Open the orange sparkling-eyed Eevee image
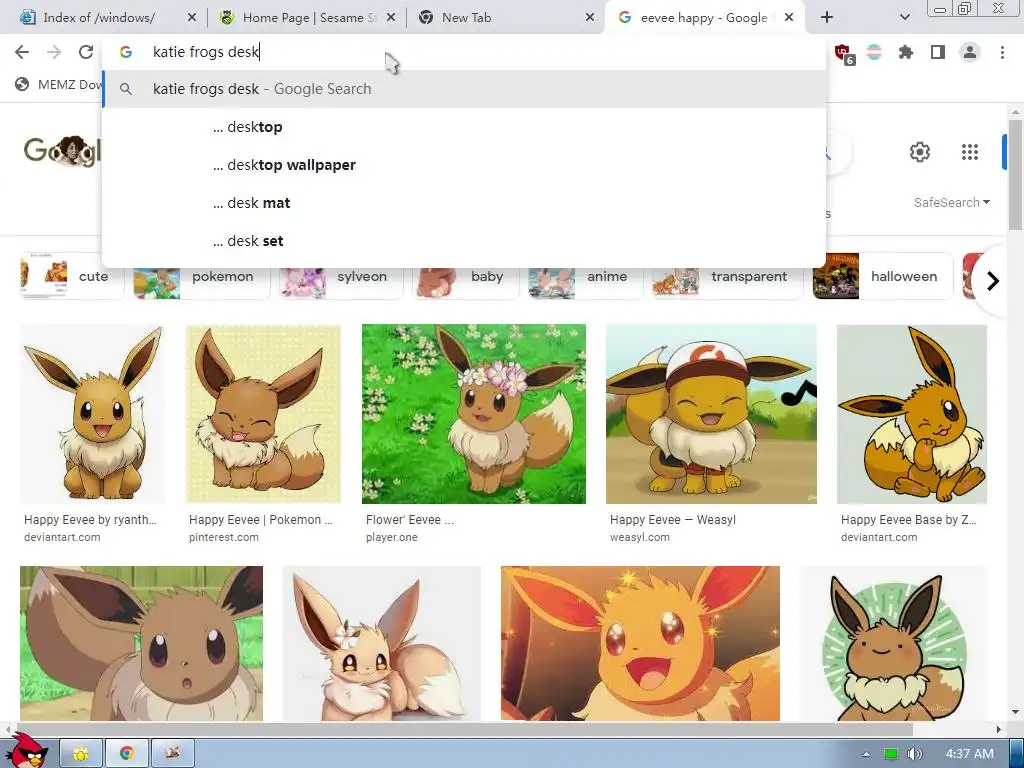Viewport: 1024px width, 768px height. 640,643
